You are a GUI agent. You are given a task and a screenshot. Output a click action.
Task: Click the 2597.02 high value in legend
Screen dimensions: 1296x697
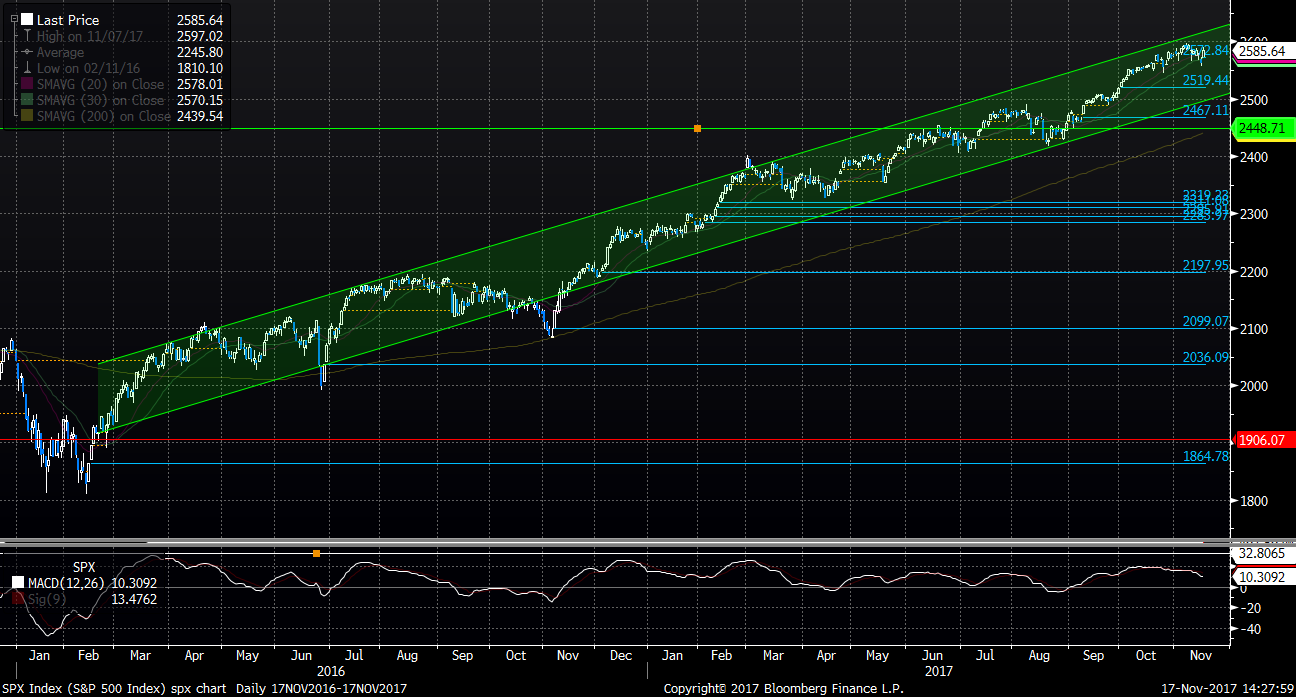[198, 36]
